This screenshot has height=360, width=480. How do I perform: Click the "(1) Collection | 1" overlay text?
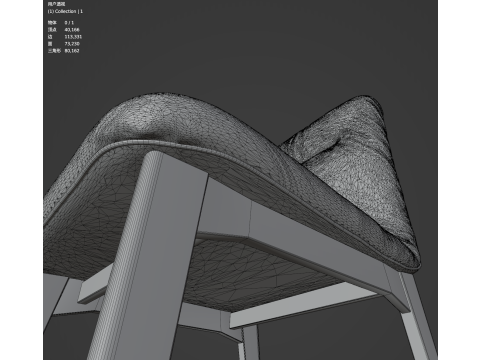(x=65, y=11)
